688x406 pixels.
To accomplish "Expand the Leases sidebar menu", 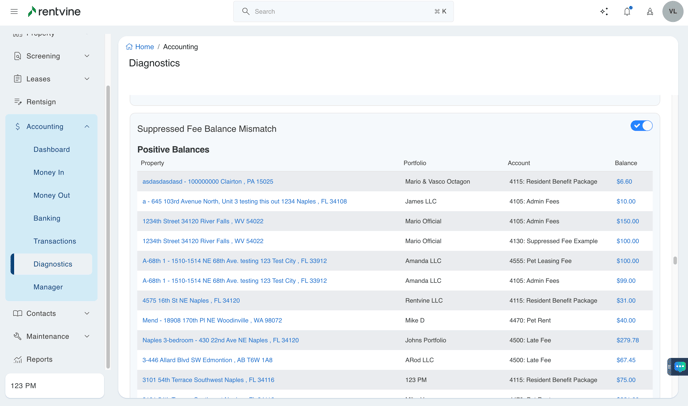I will pos(87,79).
